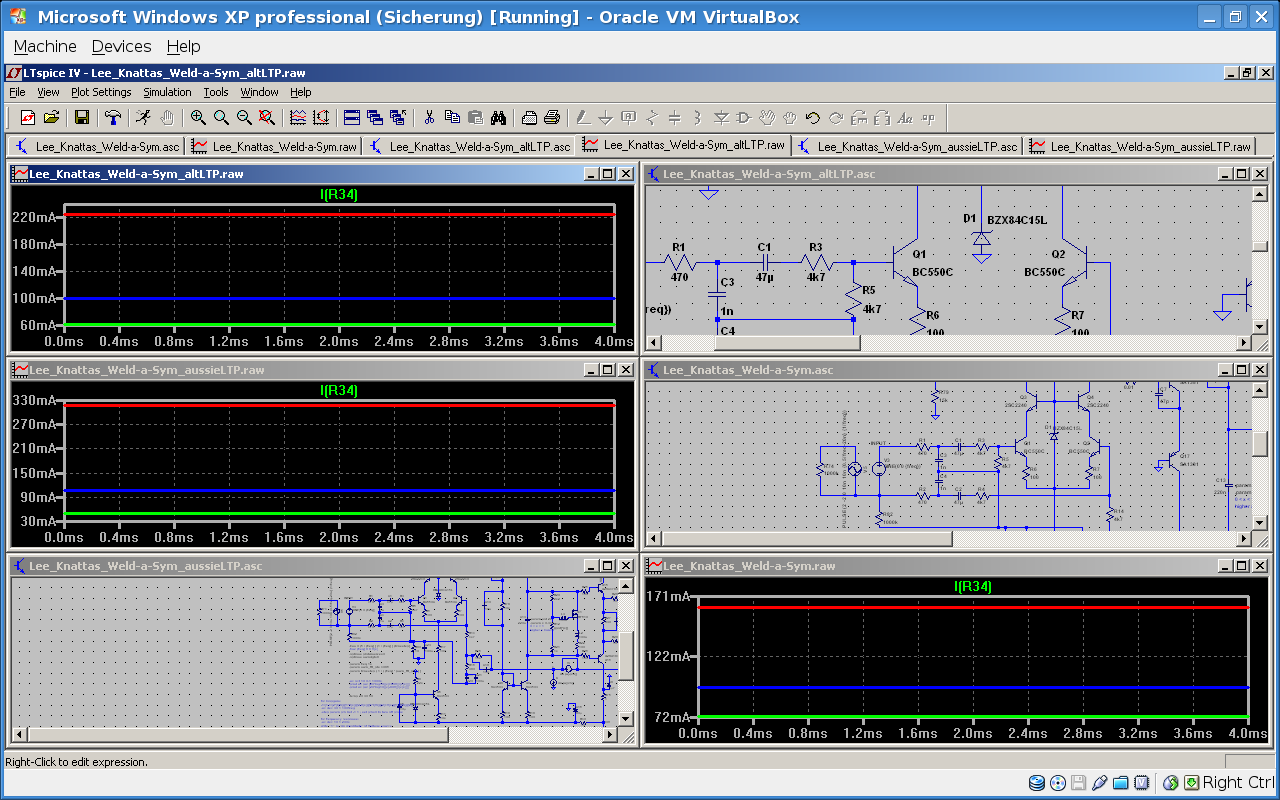Screen dimensions: 1280x800
Task: Maximize the aussieLTP.raw plot window
Action: (x=607, y=369)
